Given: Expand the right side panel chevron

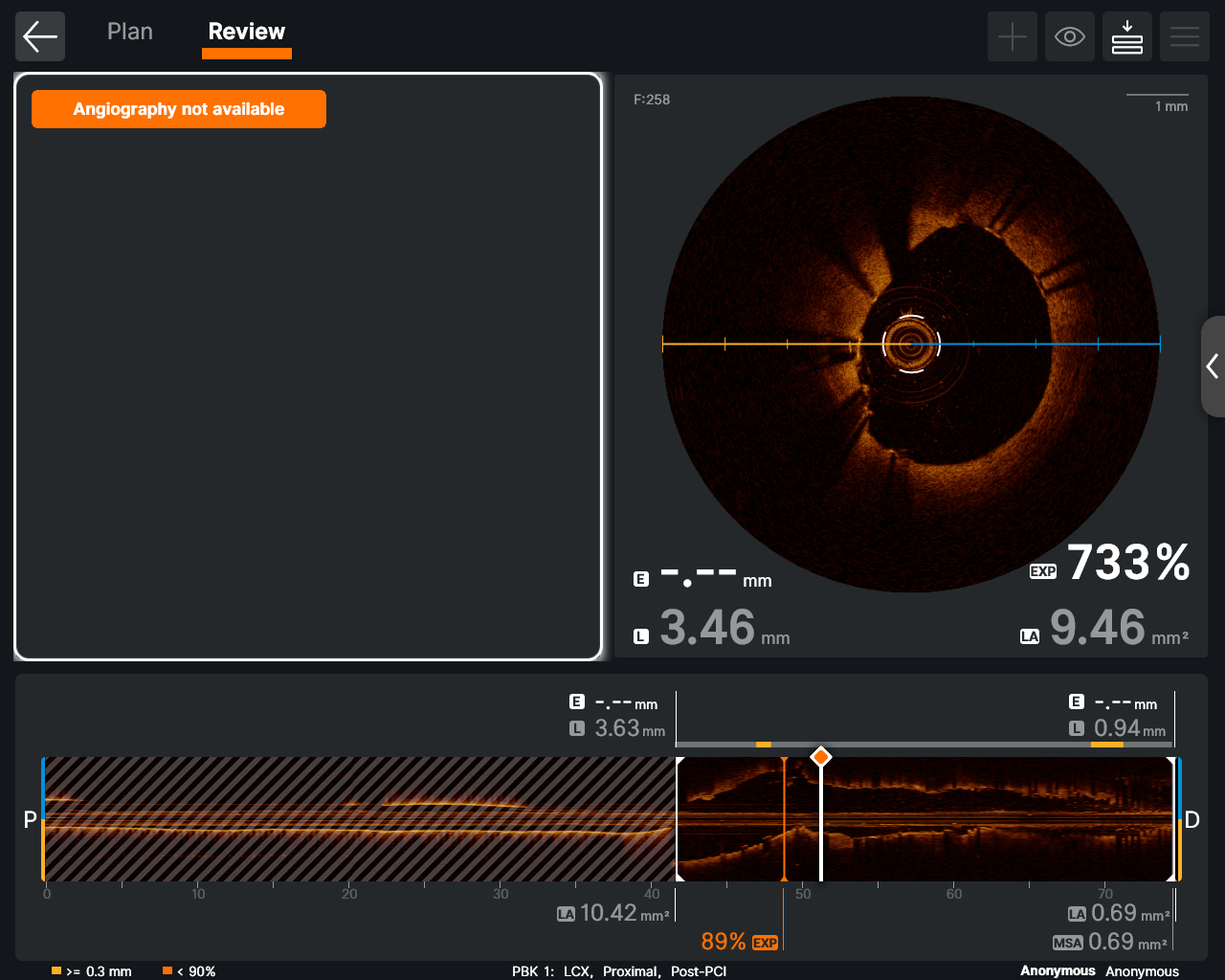Looking at the screenshot, I should [x=1213, y=366].
